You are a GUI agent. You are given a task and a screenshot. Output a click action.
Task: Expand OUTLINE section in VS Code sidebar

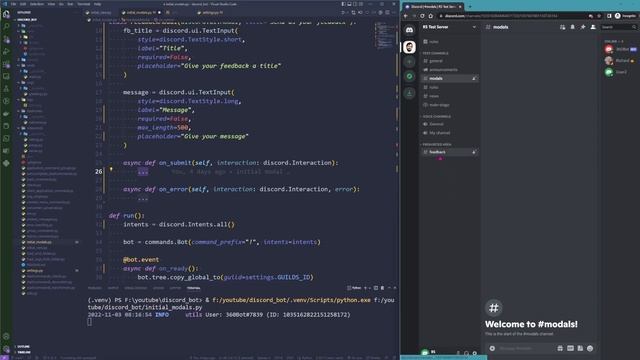click(x=23, y=347)
